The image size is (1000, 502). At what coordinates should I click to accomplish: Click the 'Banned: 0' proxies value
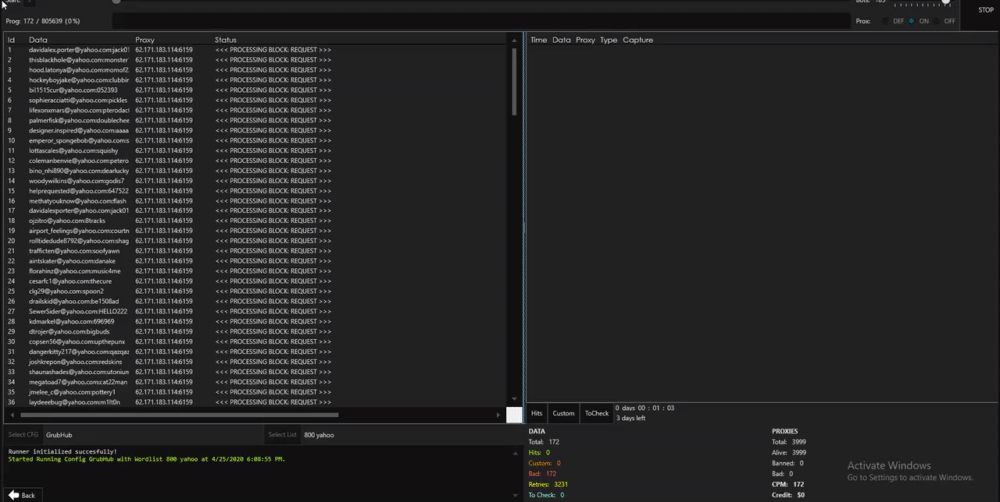point(788,463)
